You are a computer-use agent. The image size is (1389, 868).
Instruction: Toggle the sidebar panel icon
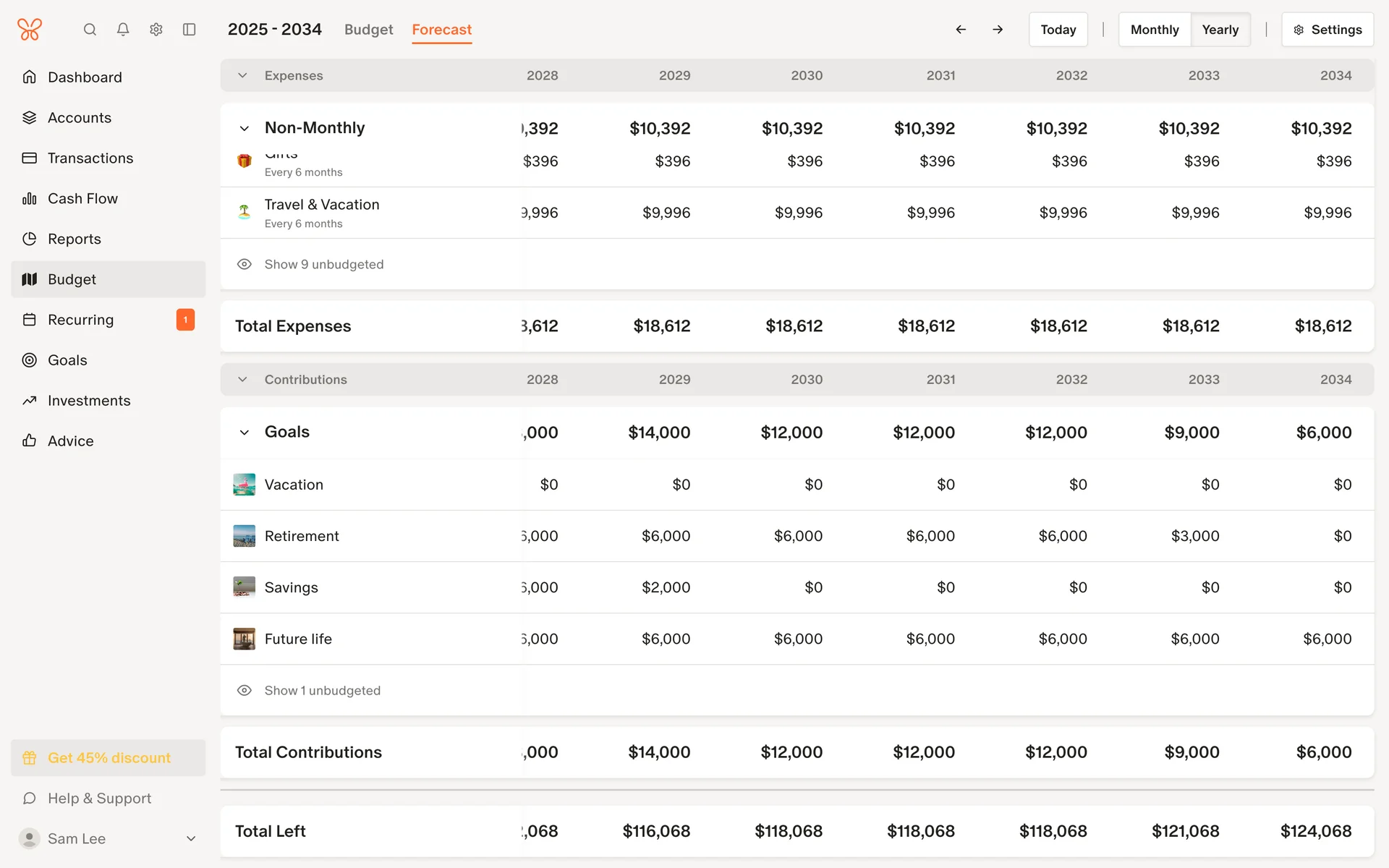[190, 30]
